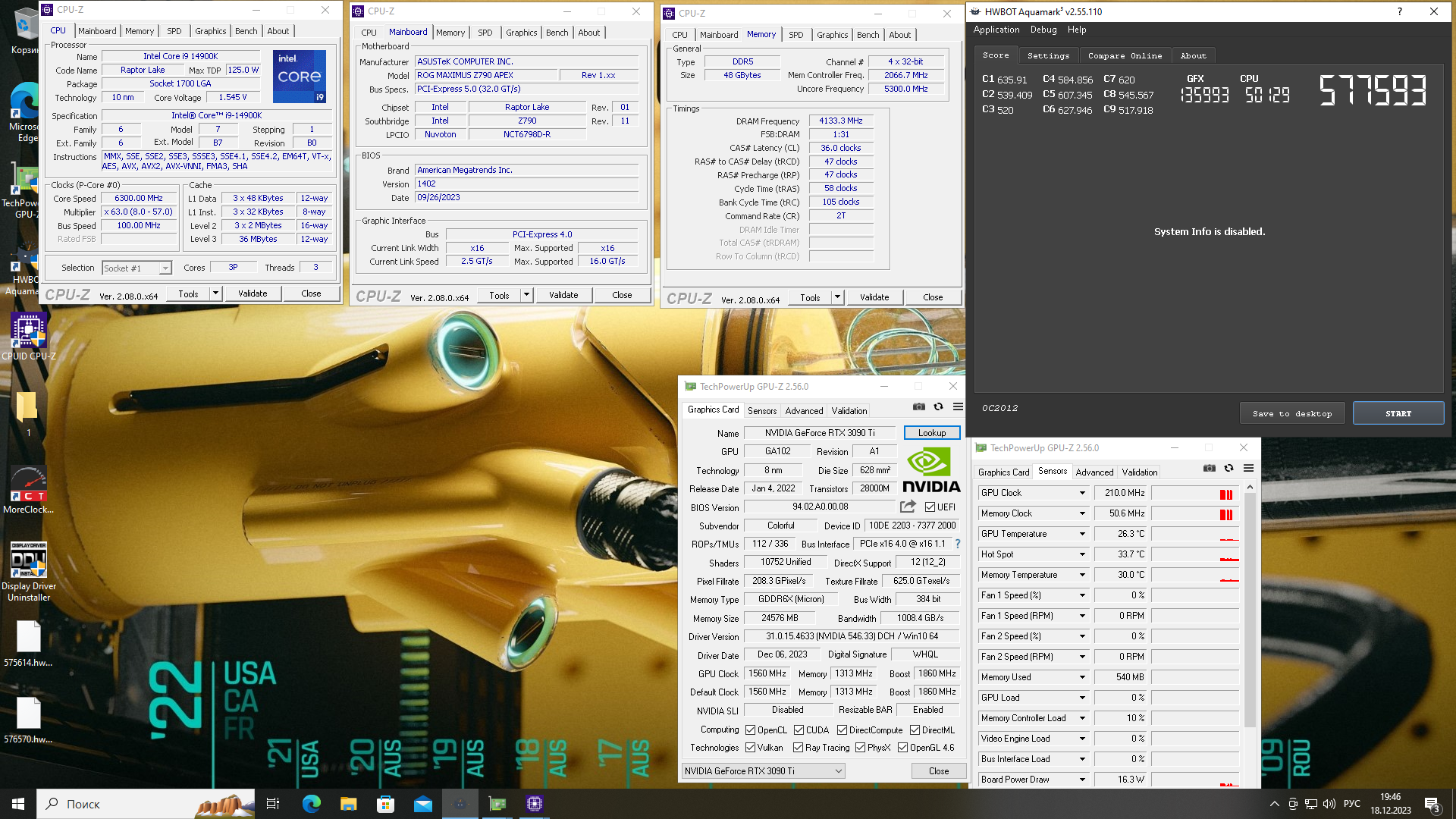Open the Windows Start menu

tap(18, 804)
